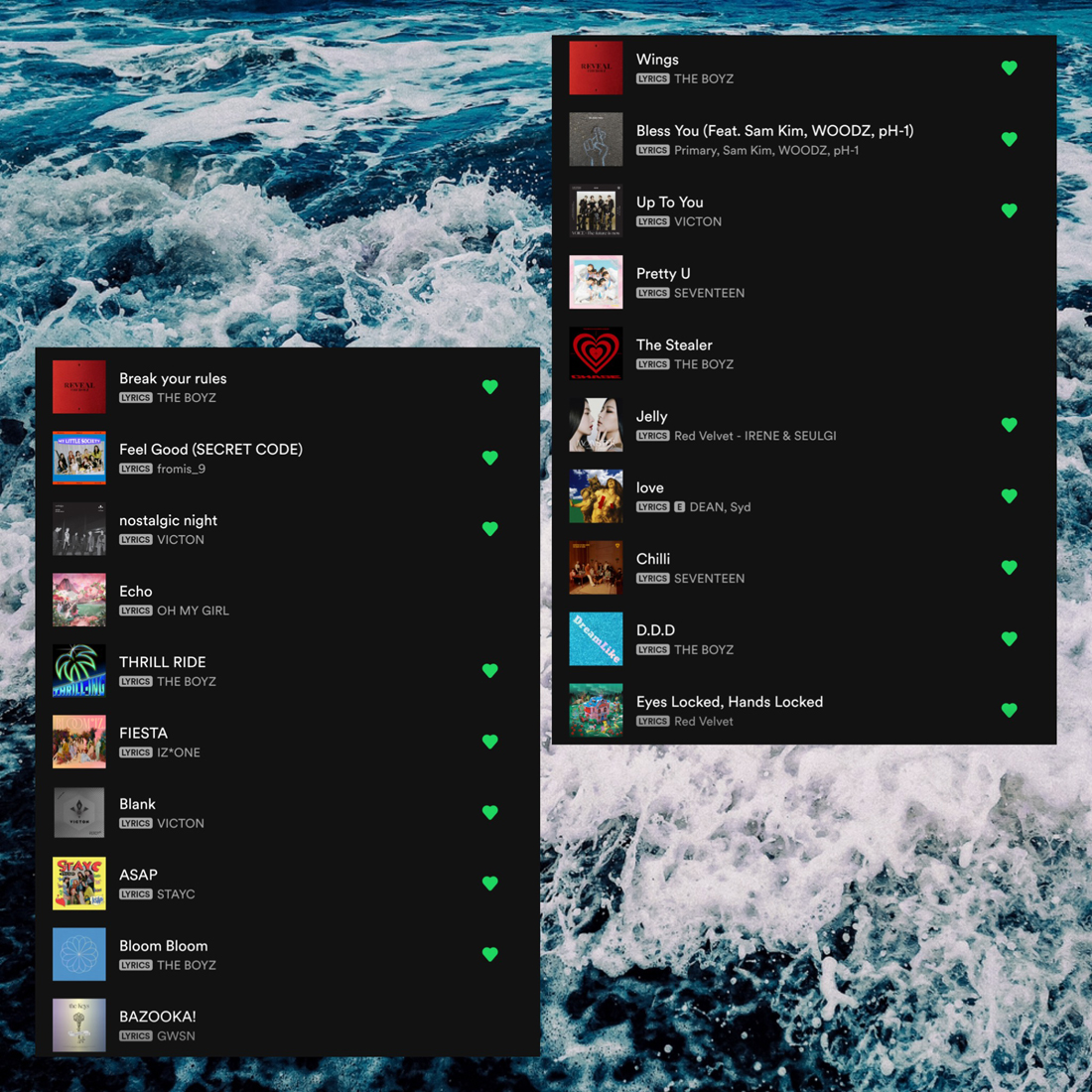Open BAZOOKA! album cover
1092x1092 pixels.
pos(79,1025)
